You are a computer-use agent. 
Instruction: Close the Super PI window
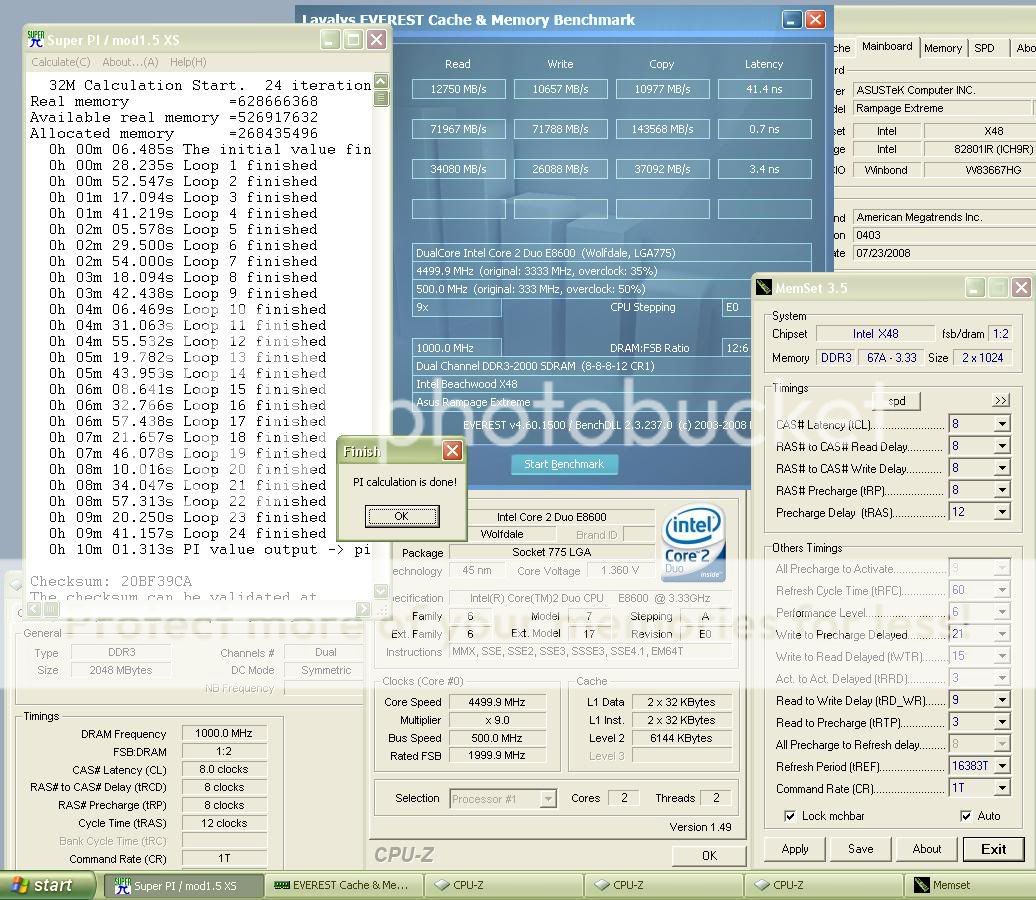tap(377, 40)
